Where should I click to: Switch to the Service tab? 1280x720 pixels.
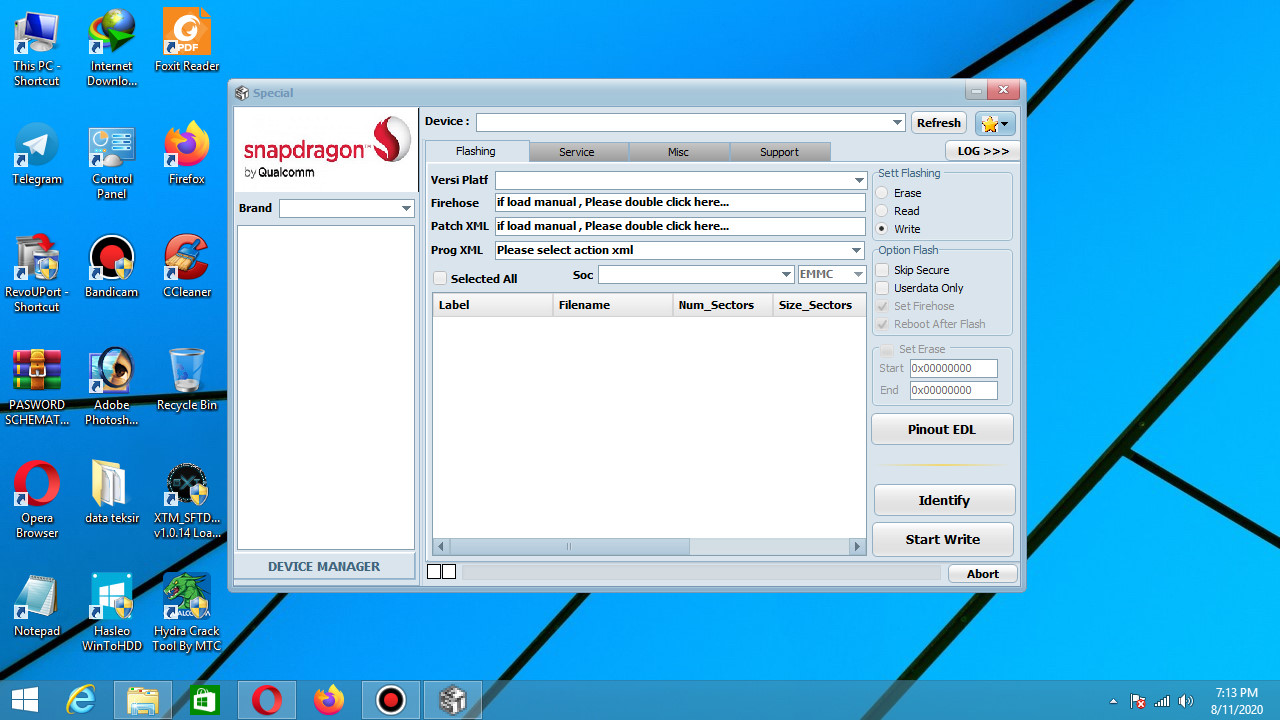point(577,152)
